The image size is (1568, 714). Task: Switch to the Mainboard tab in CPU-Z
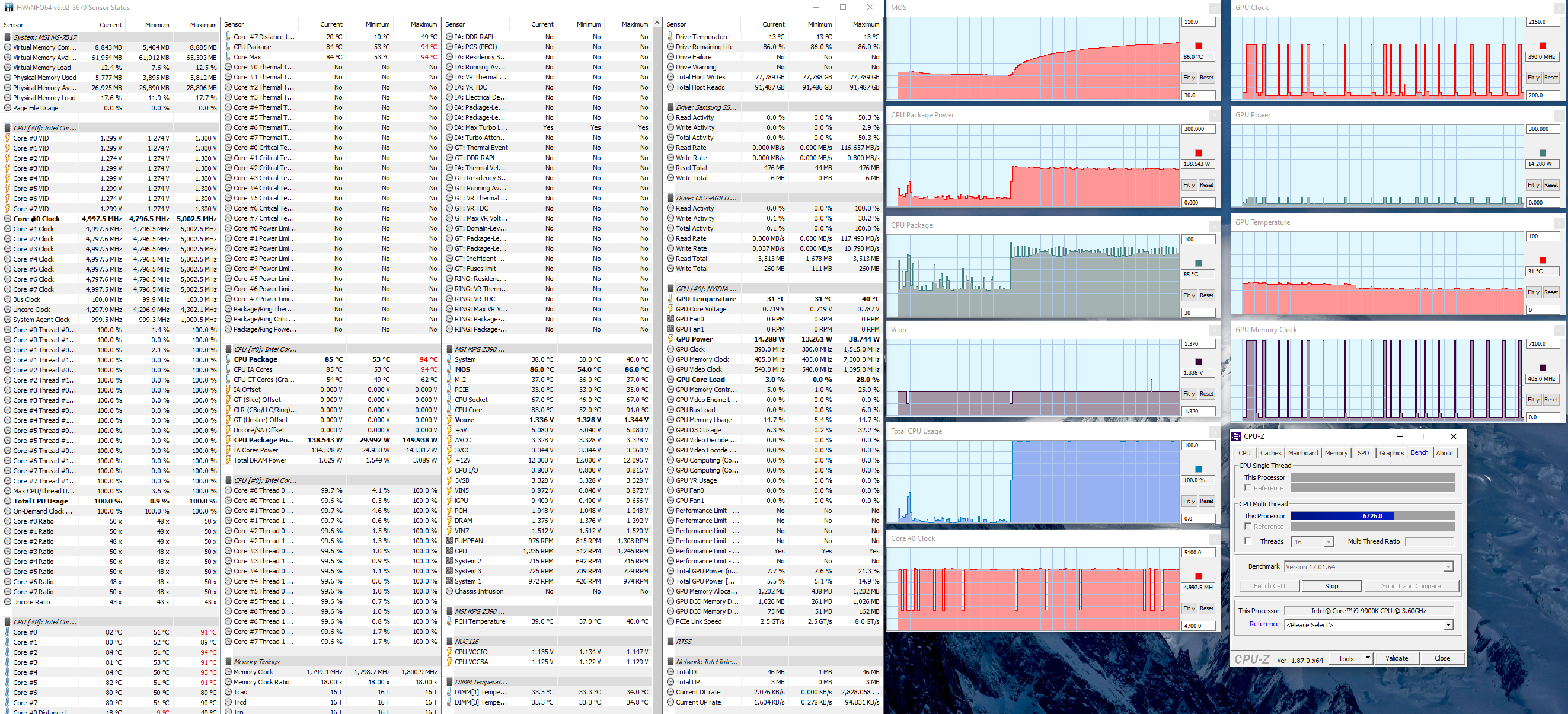coord(1302,453)
